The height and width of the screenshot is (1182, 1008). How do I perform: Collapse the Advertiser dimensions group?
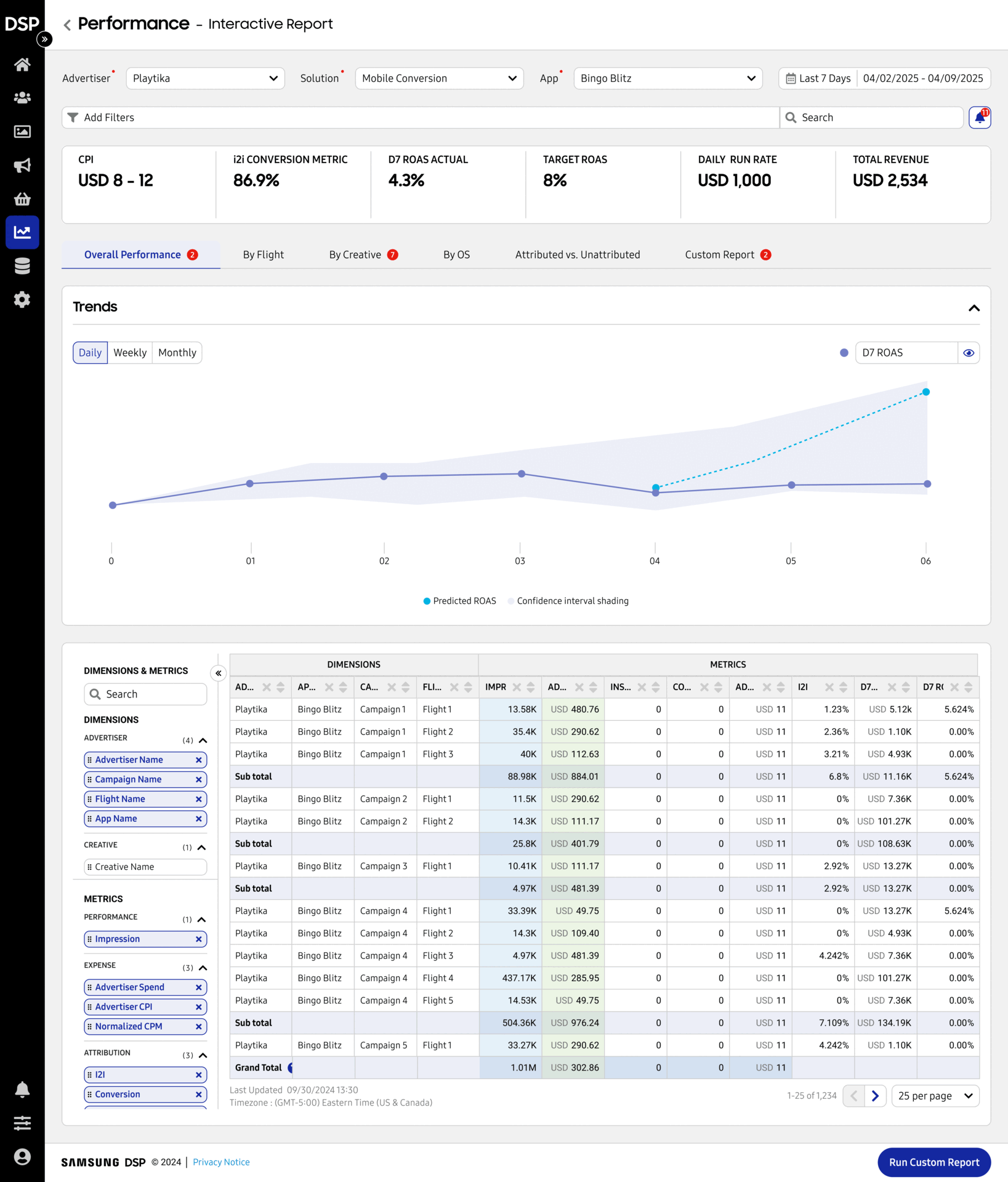coord(203,741)
